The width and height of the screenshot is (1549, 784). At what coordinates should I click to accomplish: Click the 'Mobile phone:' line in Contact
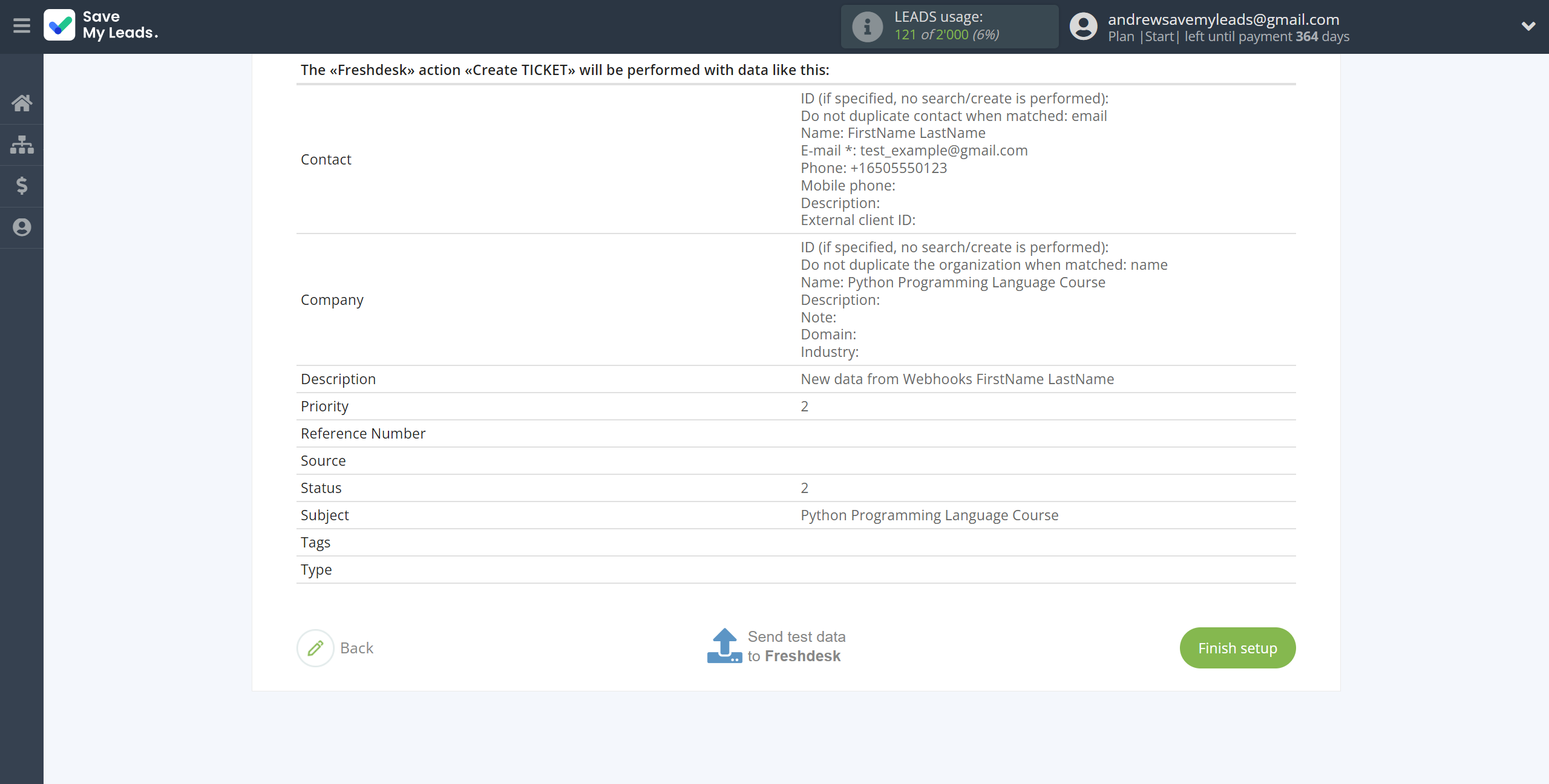848,186
